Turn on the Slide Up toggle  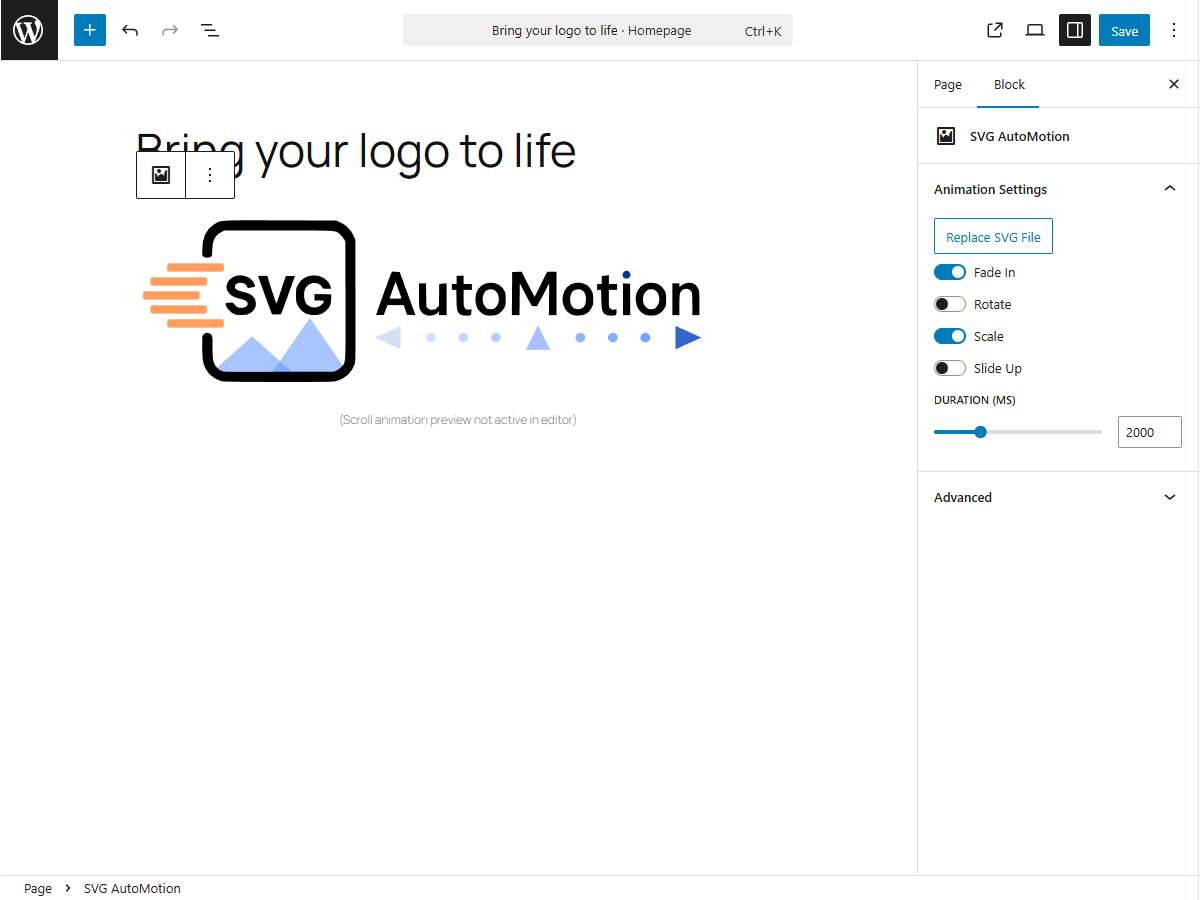950,368
